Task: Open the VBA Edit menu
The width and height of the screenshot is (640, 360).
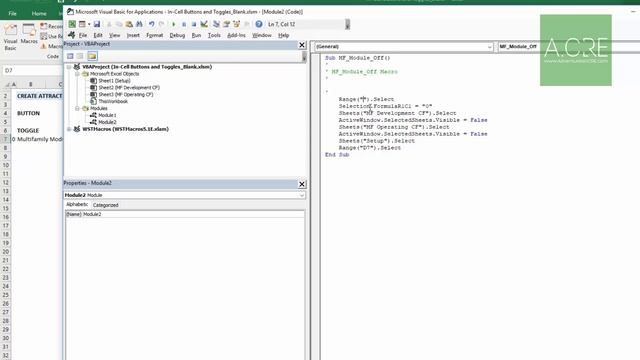Action: coord(98,36)
